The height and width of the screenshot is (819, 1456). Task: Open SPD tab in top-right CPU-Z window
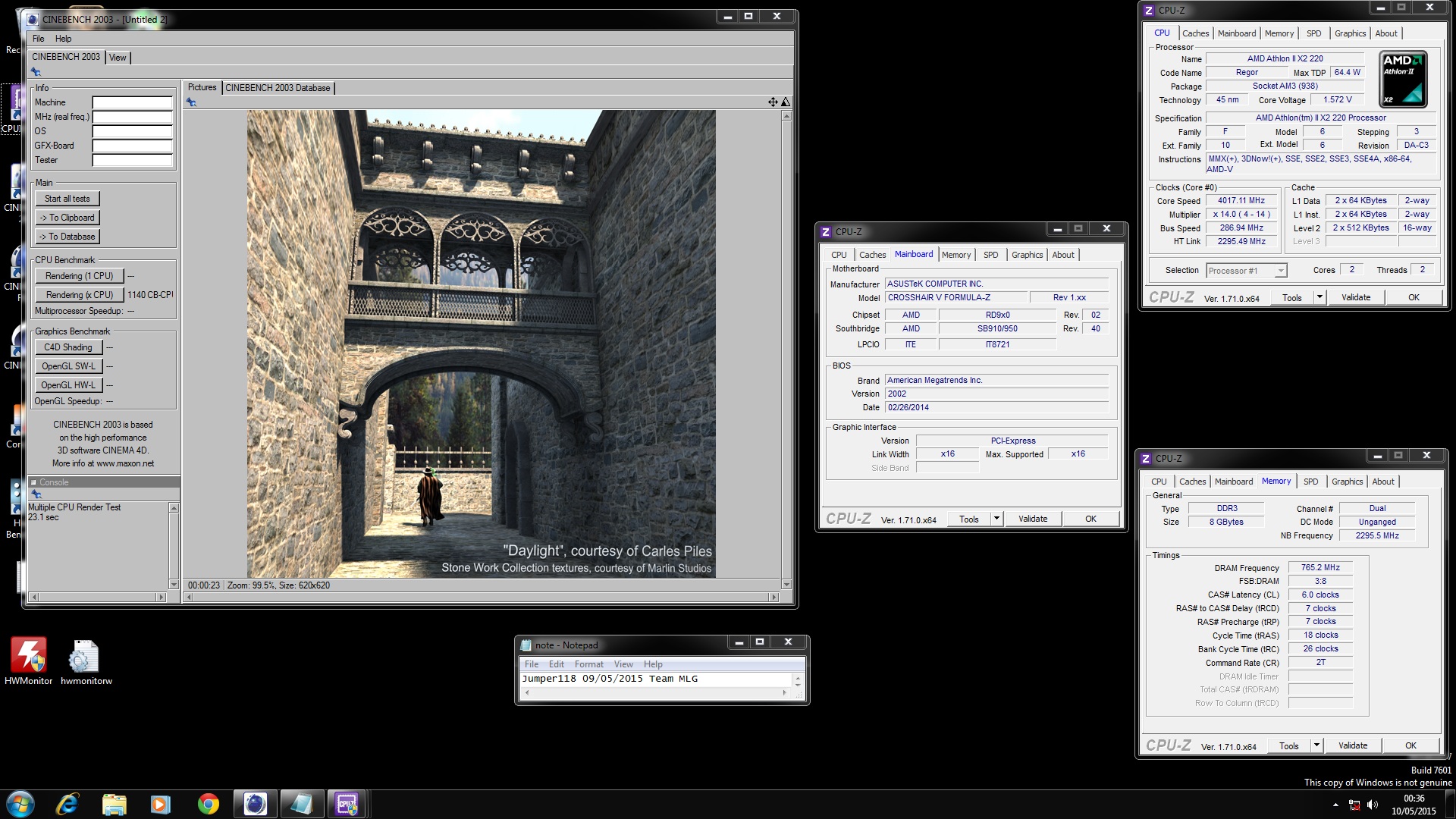click(x=1313, y=33)
